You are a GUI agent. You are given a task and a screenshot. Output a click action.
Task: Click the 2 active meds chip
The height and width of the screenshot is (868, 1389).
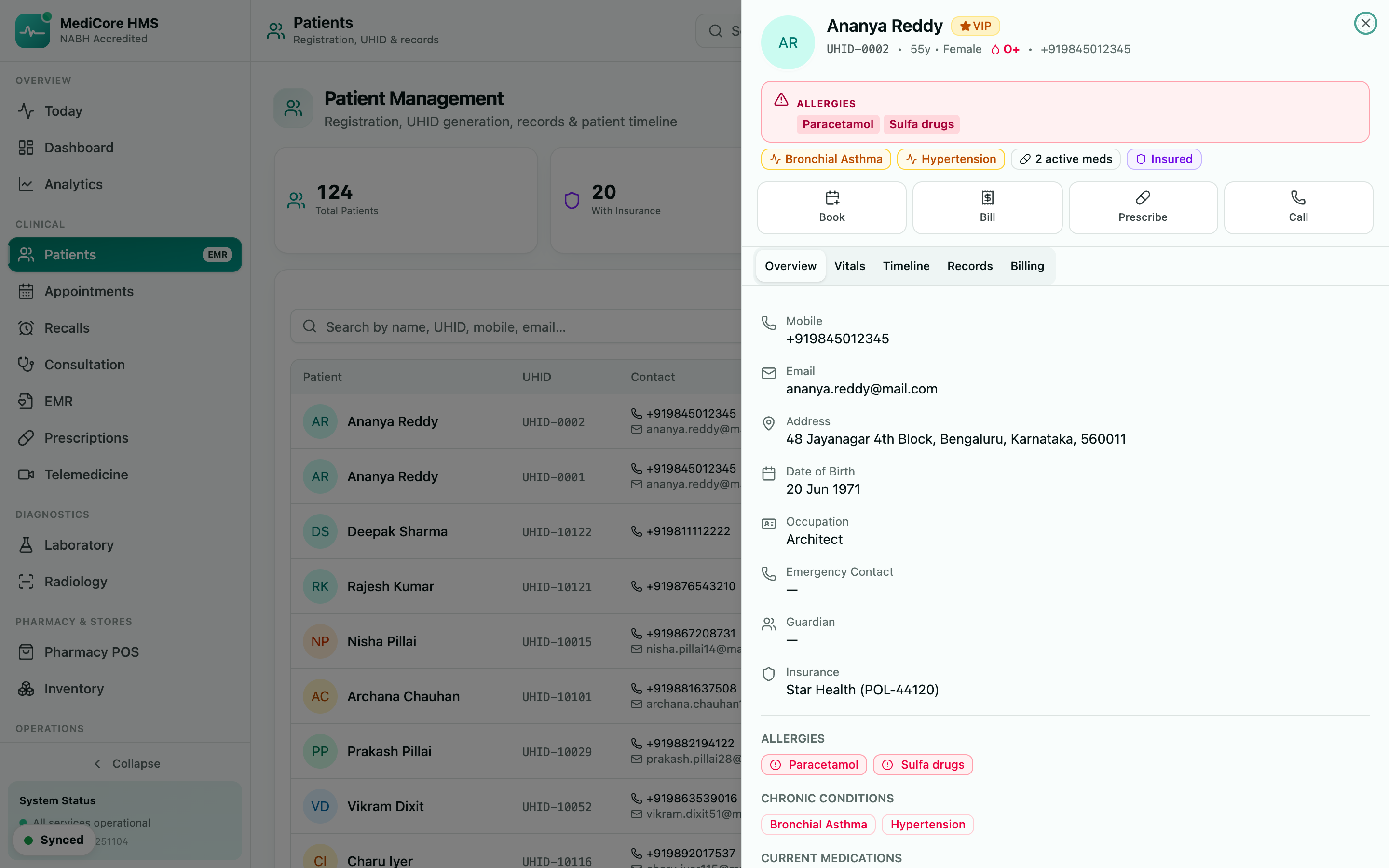pyautogui.click(x=1065, y=159)
